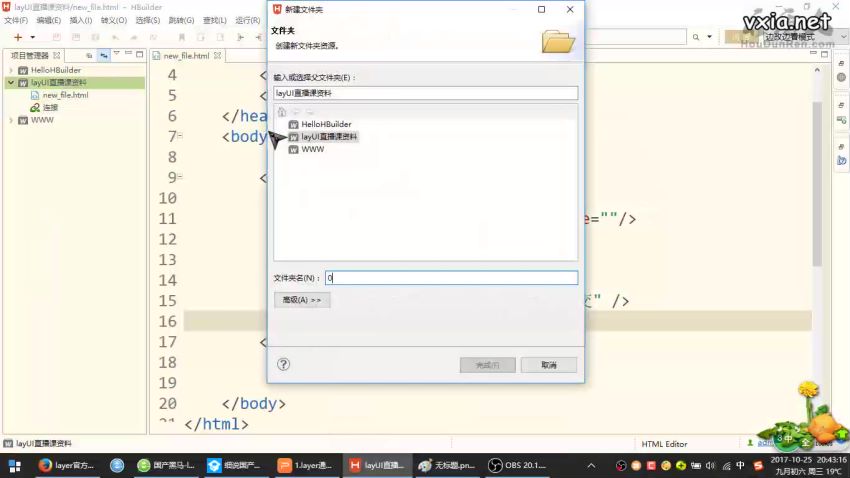Maximize the project manager panel
Image resolution: width=850 pixels, height=478 pixels.
click(x=140, y=54)
